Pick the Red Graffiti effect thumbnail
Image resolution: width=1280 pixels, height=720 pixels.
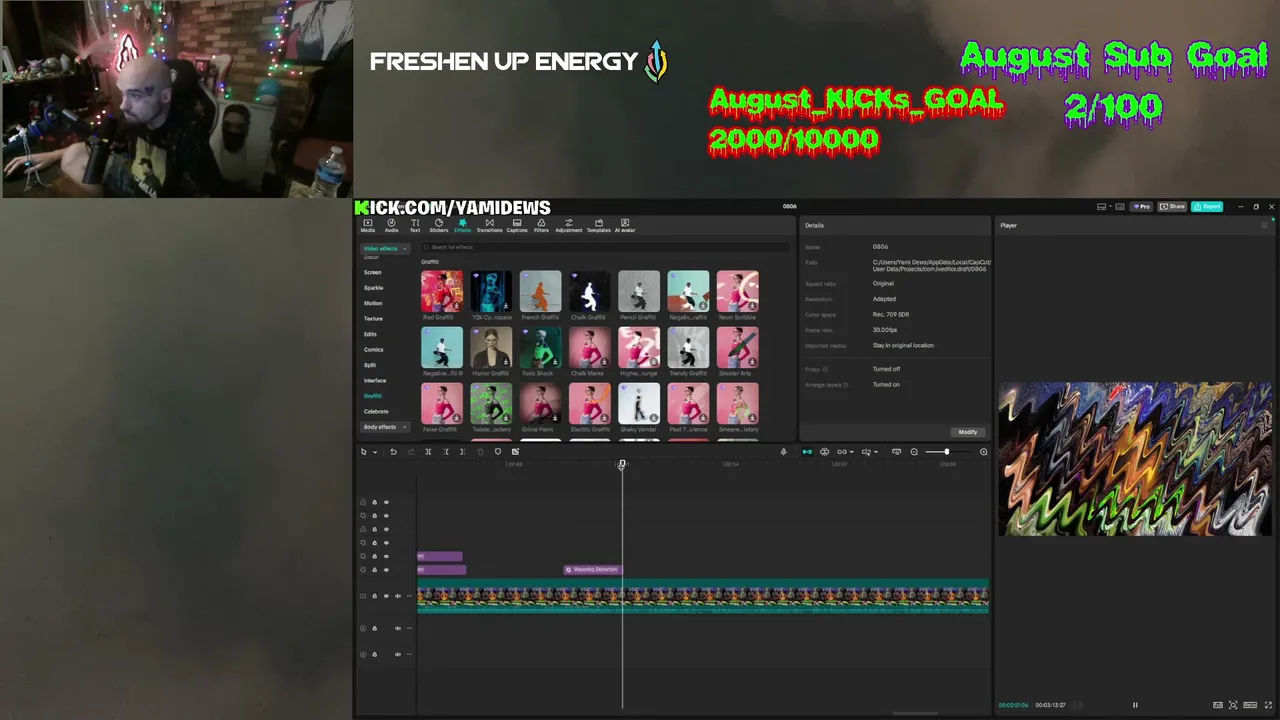tap(441, 291)
